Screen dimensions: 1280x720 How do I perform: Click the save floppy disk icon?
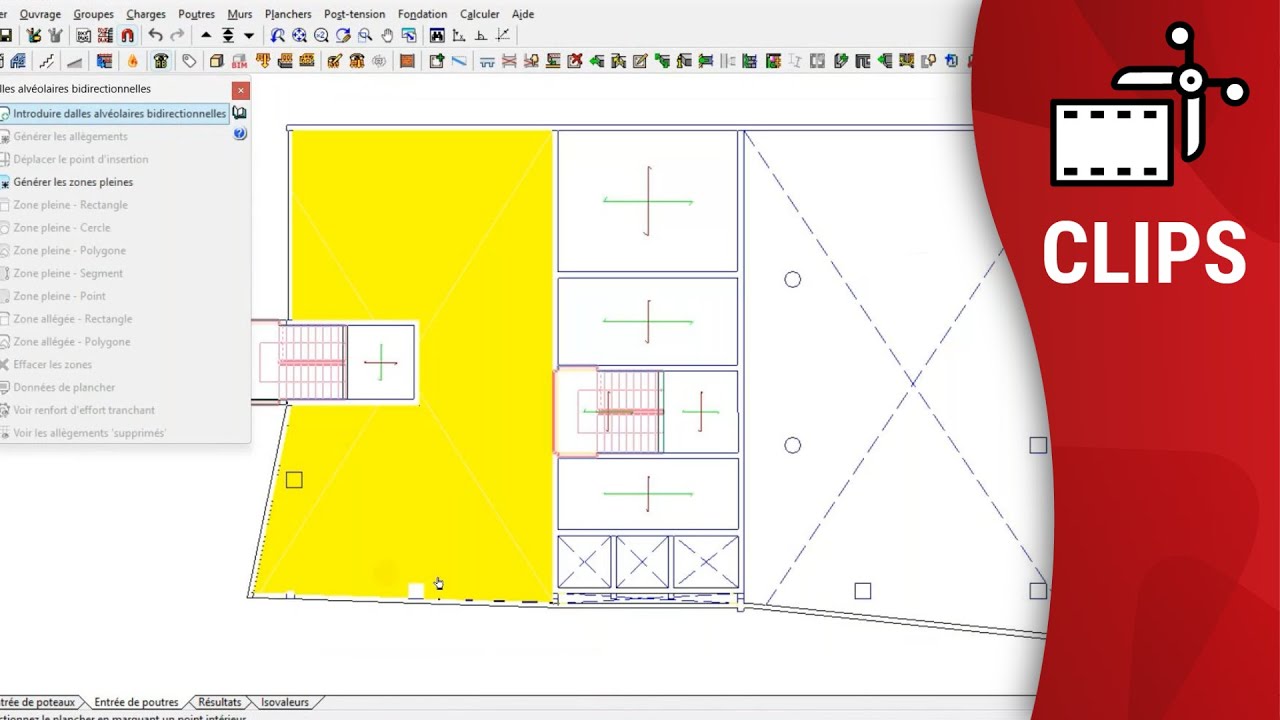click(x=5, y=35)
